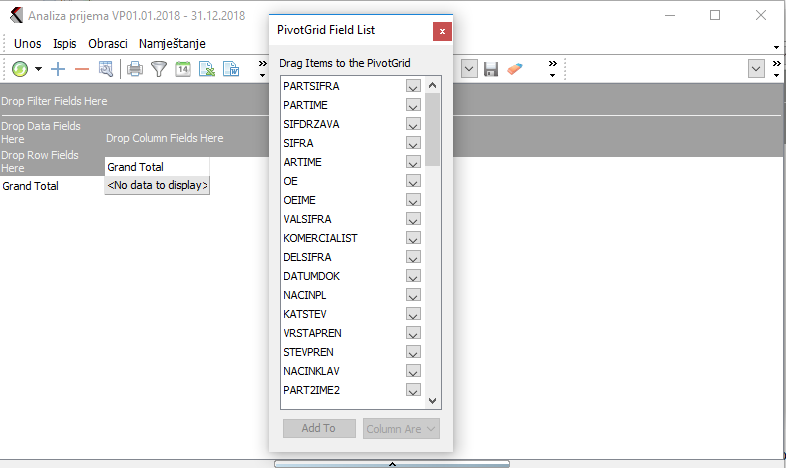Click the floppy disk save icon

click(x=491, y=69)
